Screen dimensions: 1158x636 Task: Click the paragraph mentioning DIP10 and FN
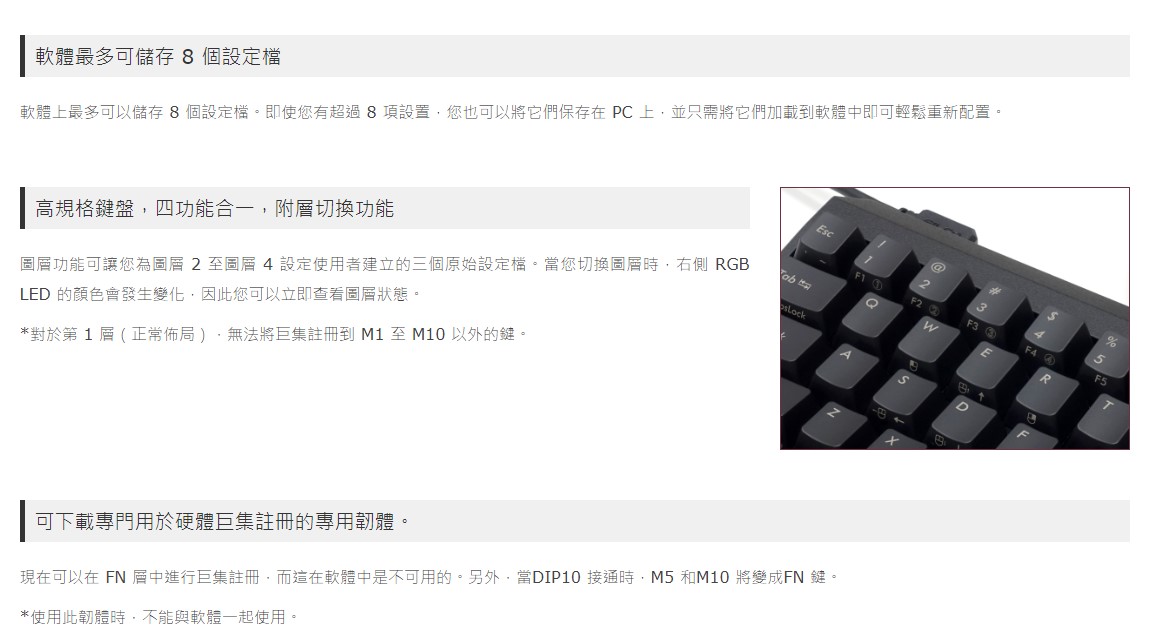point(429,577)
